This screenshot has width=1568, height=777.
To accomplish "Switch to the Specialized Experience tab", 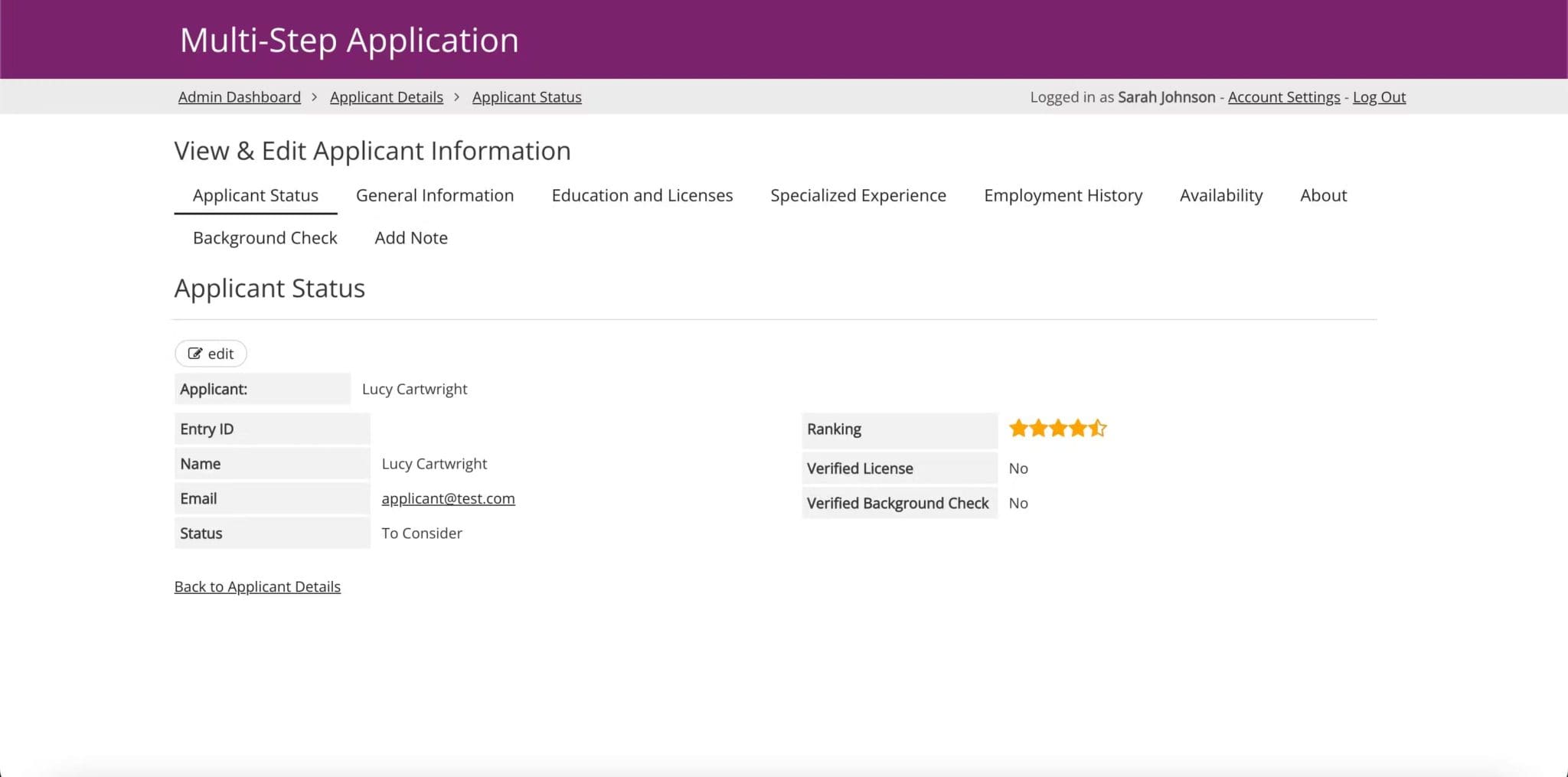I will point(857,195).
